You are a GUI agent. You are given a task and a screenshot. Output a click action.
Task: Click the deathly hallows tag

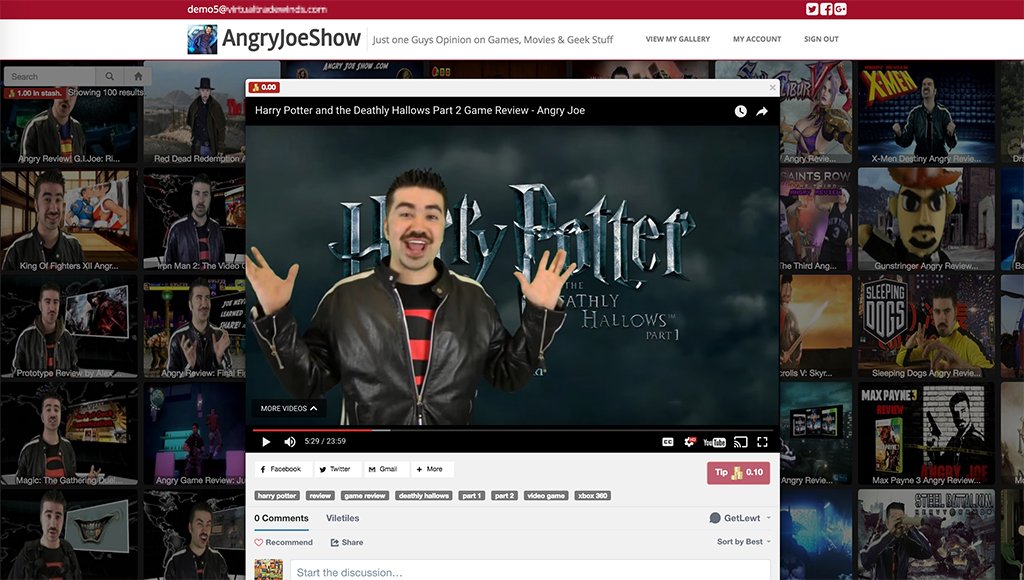coord(424,496)
